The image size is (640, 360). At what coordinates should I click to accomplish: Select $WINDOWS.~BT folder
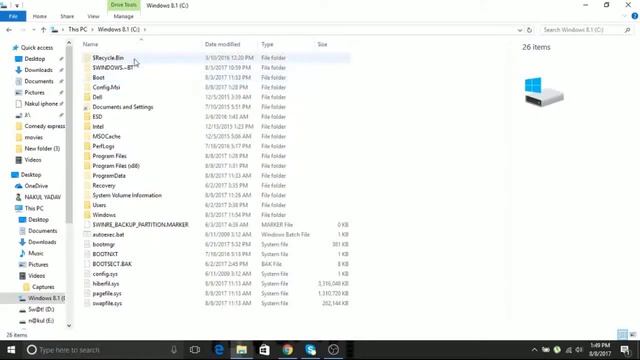click(x=113, y=68)
